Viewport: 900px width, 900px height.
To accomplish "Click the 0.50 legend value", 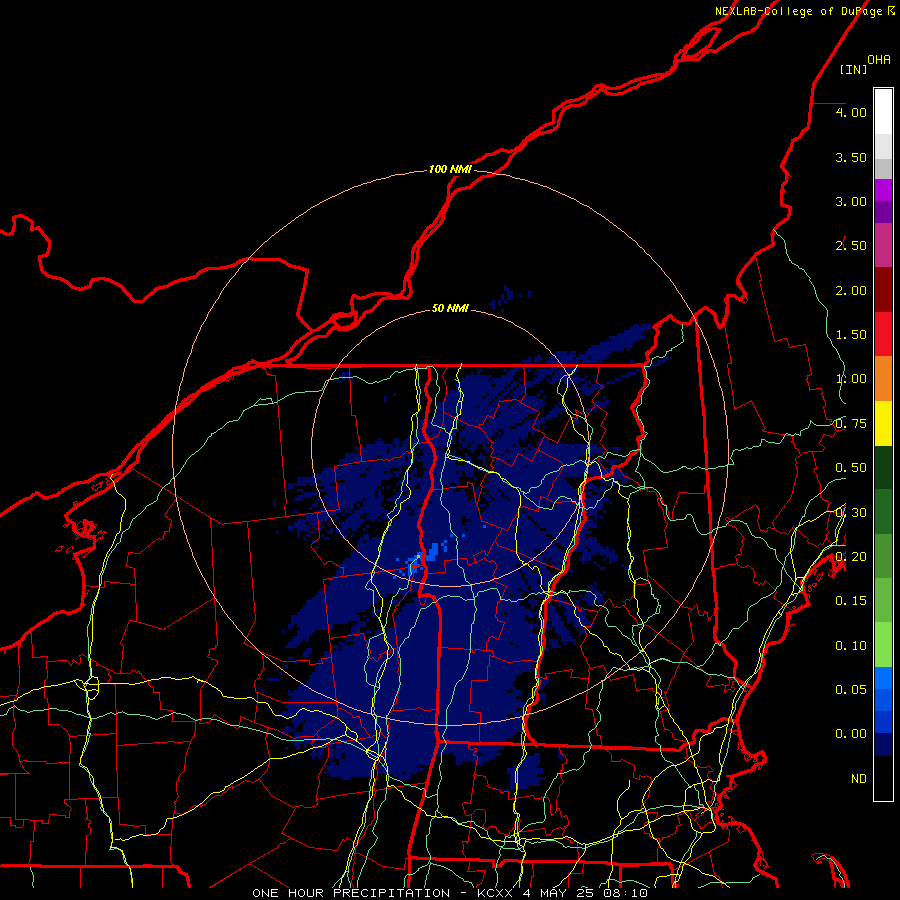I will click(851, 468).
